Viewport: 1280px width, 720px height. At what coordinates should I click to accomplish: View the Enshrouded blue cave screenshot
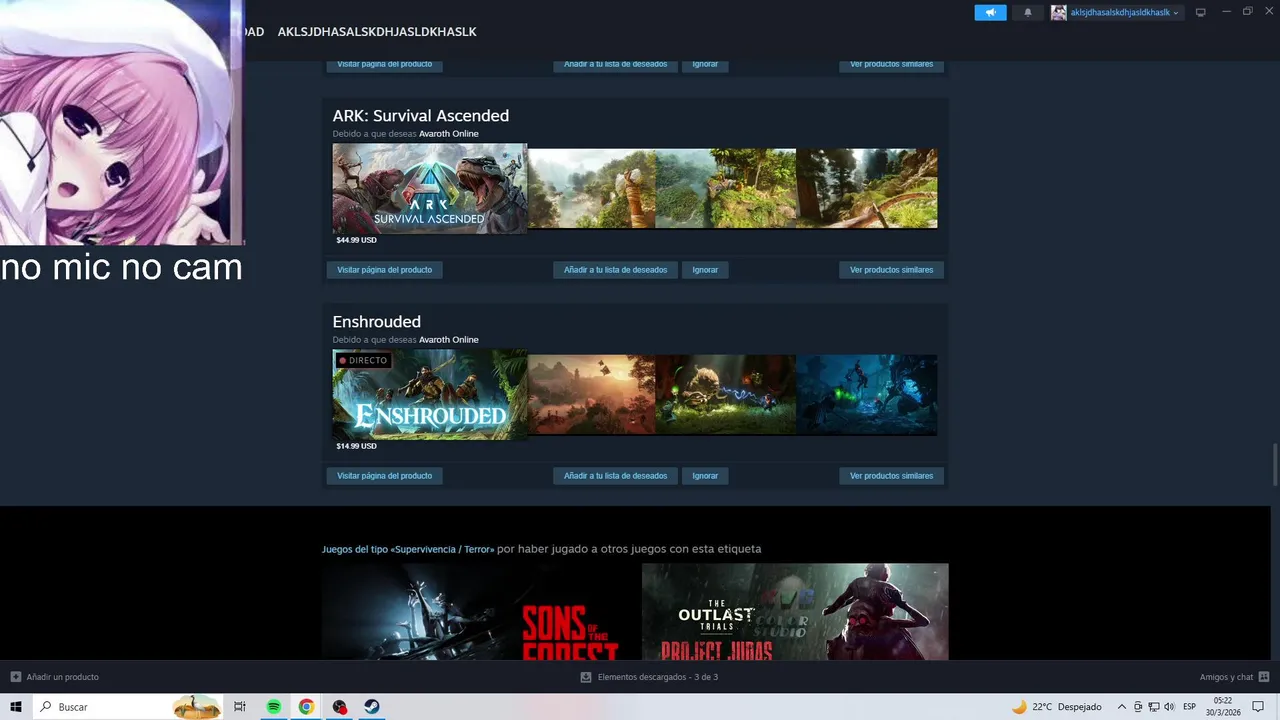[867, 394]
